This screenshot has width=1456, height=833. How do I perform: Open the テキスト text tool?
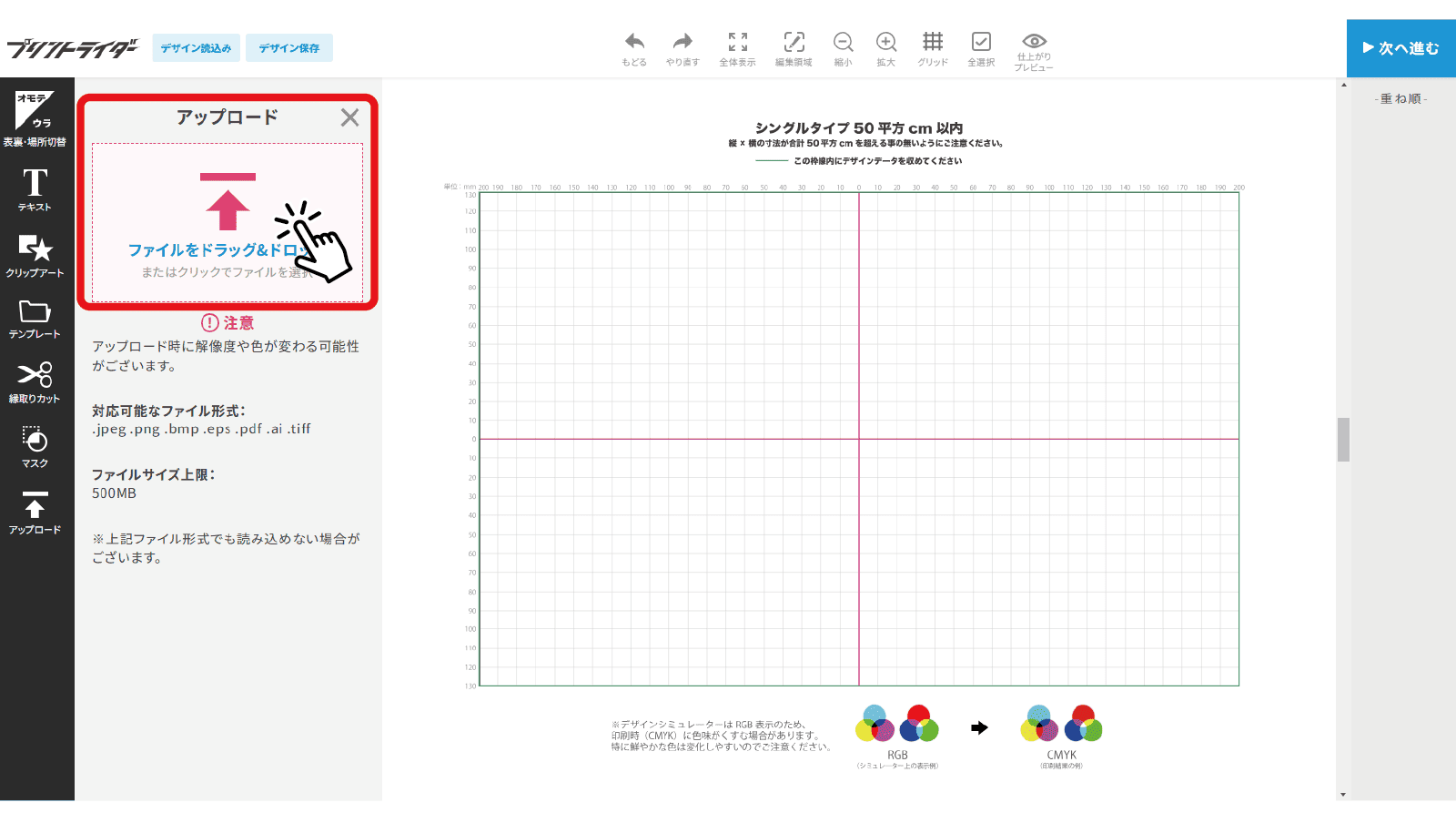(35, 189)
